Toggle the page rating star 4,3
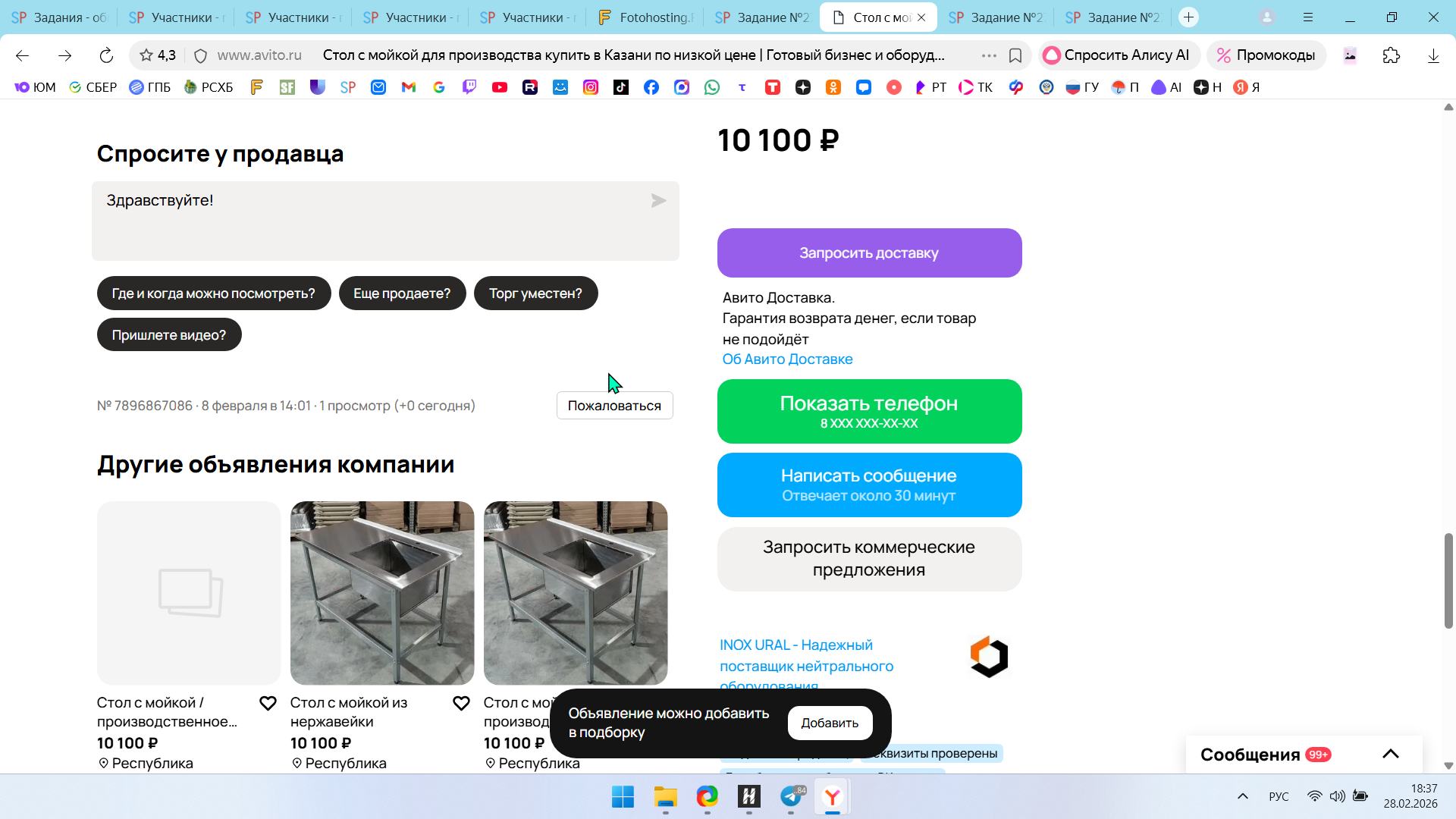 [158, 55]
